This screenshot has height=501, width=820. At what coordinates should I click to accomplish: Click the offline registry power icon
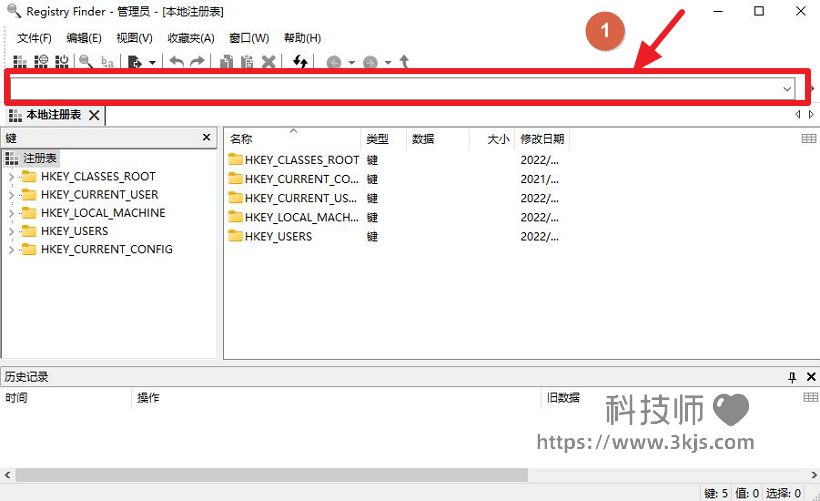[62, 62]
